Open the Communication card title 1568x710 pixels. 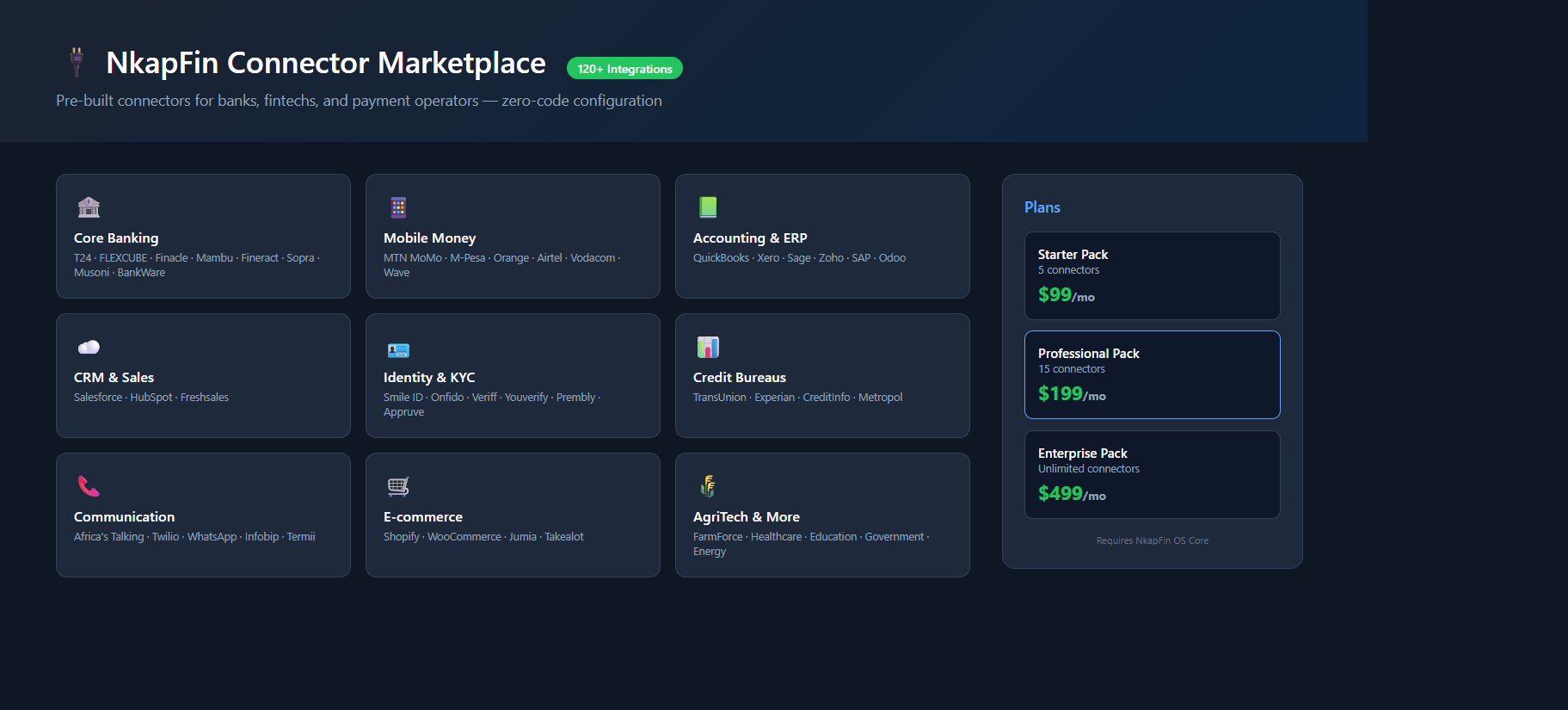pyautogui.click(x=124, y=517)
